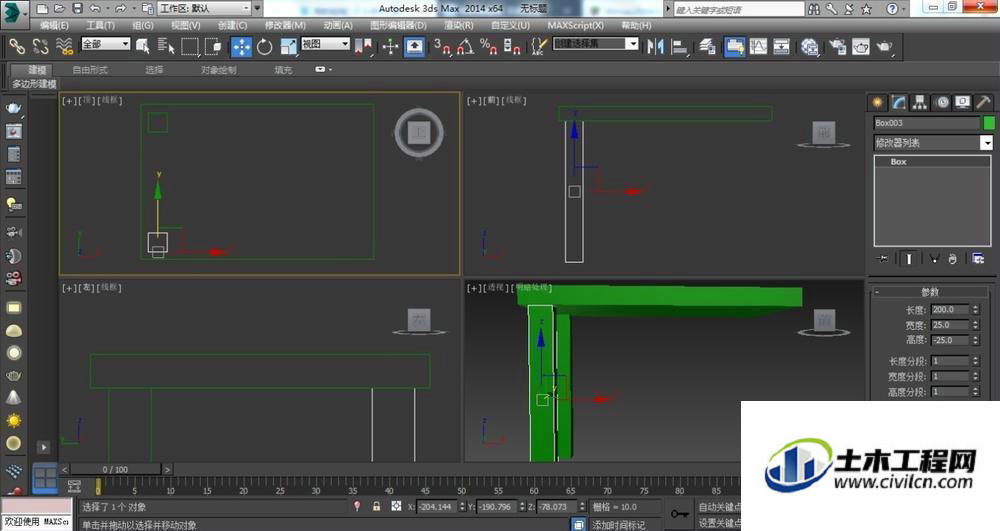Toggle the 3D Snaps magnet icon
1000x531 pixels.
point(442,47)
